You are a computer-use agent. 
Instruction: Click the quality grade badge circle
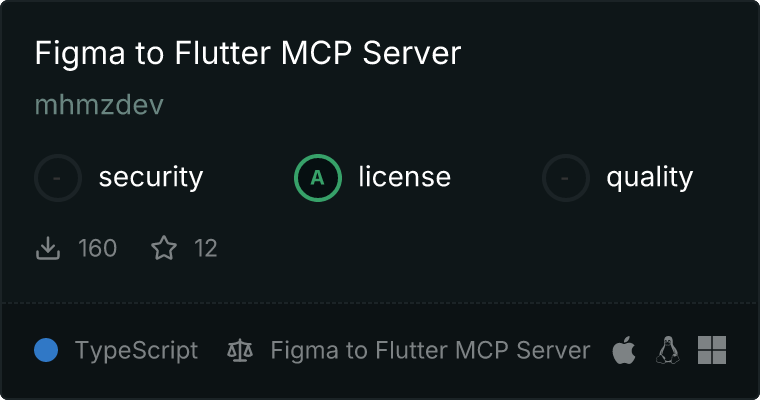[566, 178]
